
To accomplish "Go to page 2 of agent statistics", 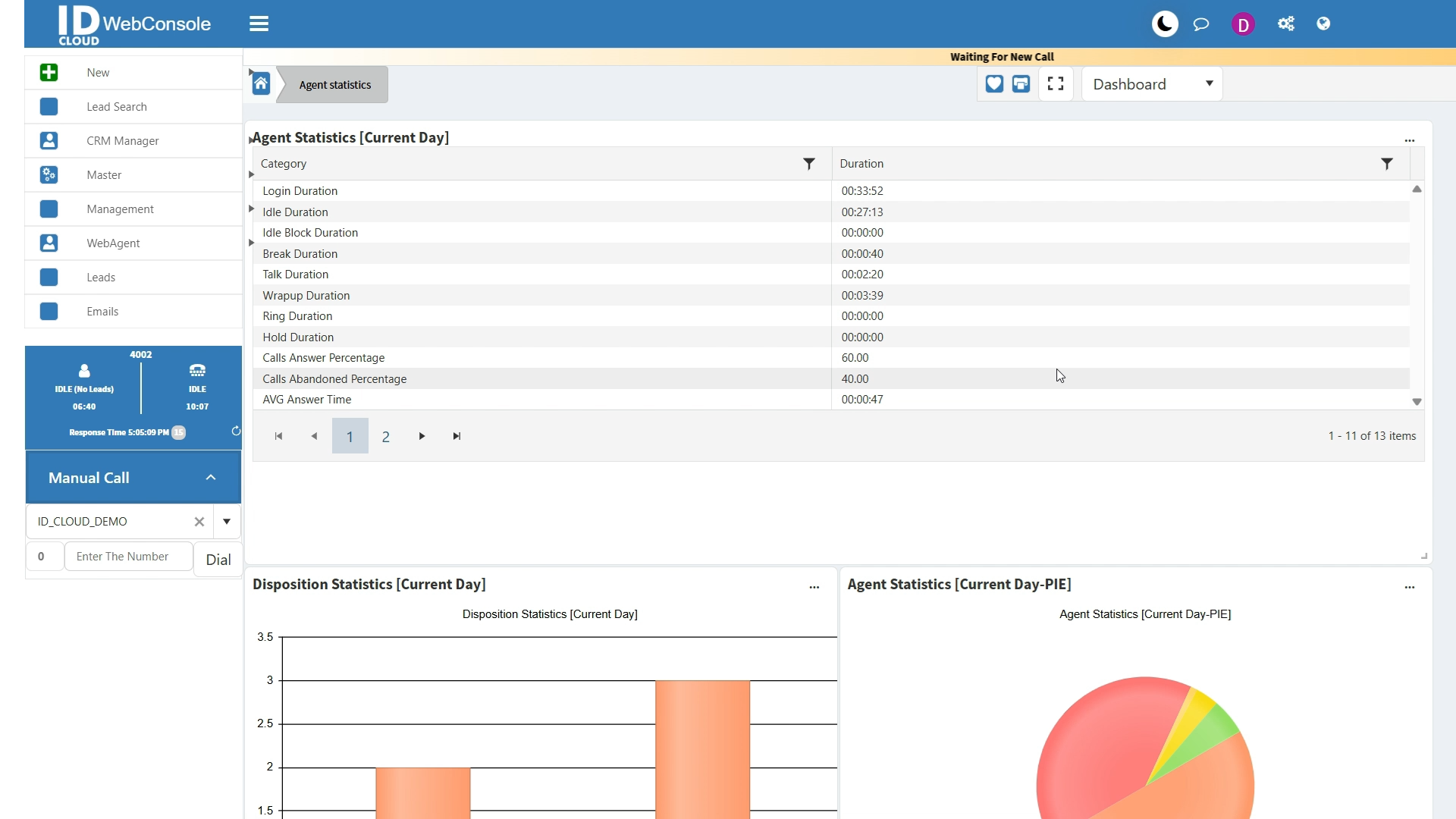I will click(x=386, y=436).
